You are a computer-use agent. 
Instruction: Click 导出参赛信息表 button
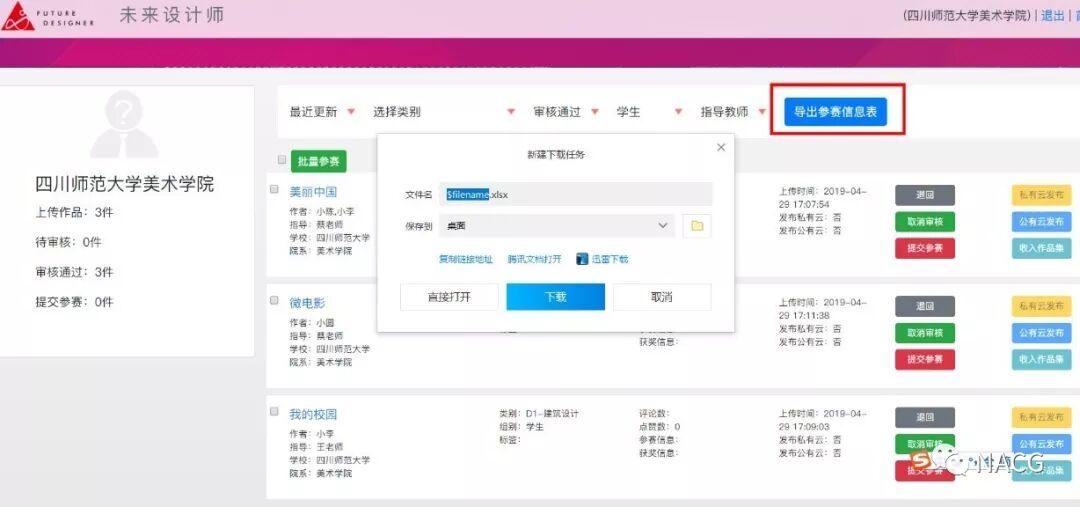click(835, 112)
